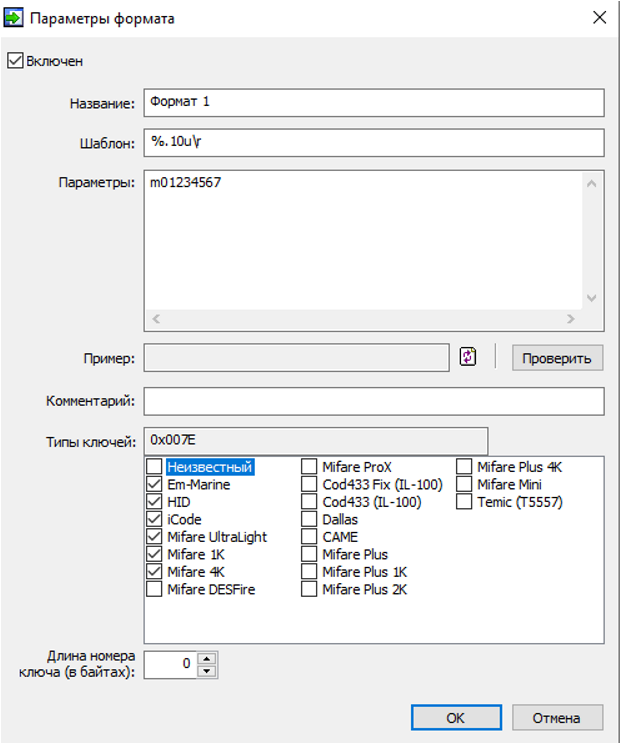Viewport: 620px width, 743px height.
Task: Click Параметры scrollbar up arrow
Action: point(592,183)
